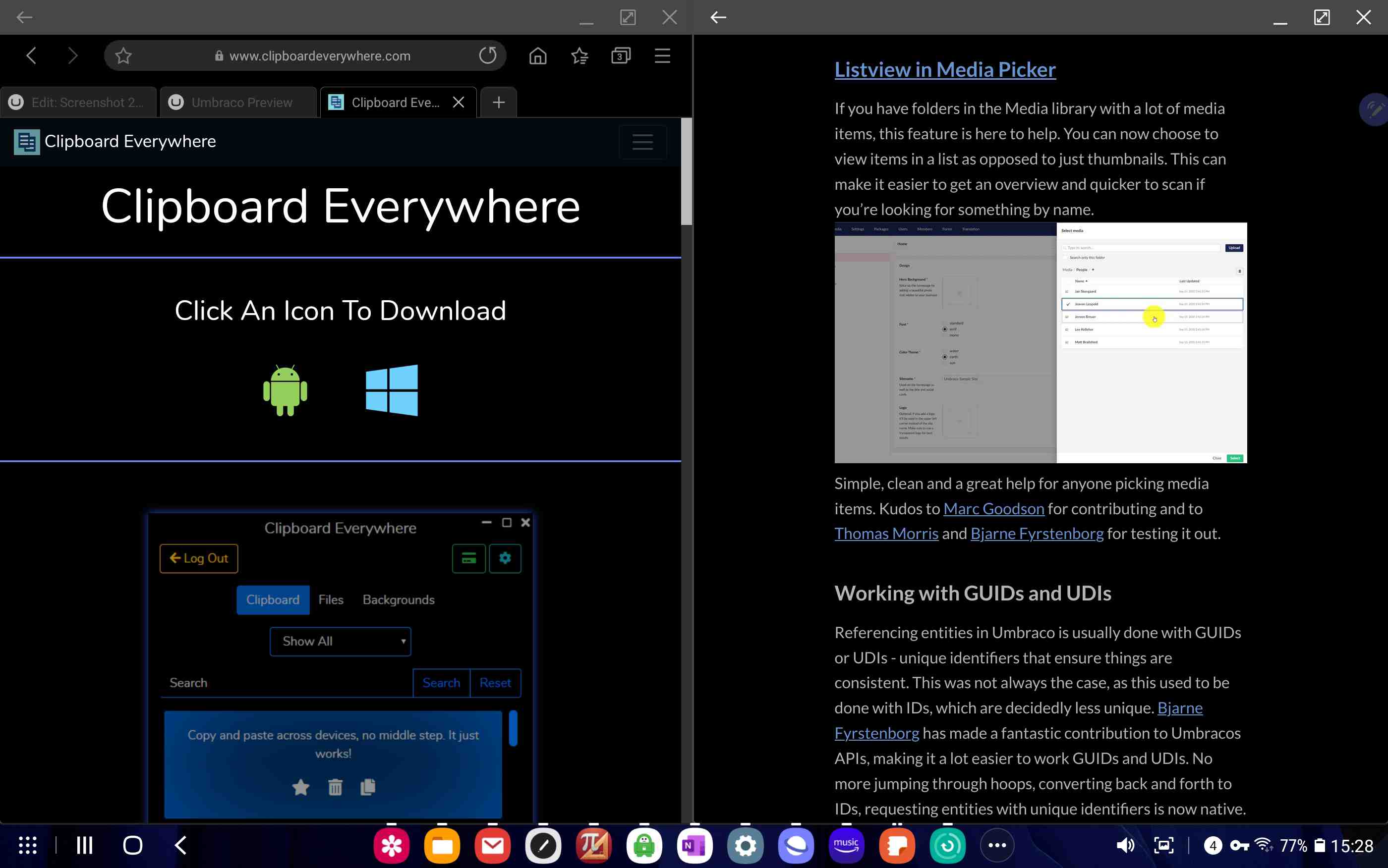Image resolution: width=1388 pixels, height=868 pixels.
Task: Open the Show All dropdown
Action: 341,641
